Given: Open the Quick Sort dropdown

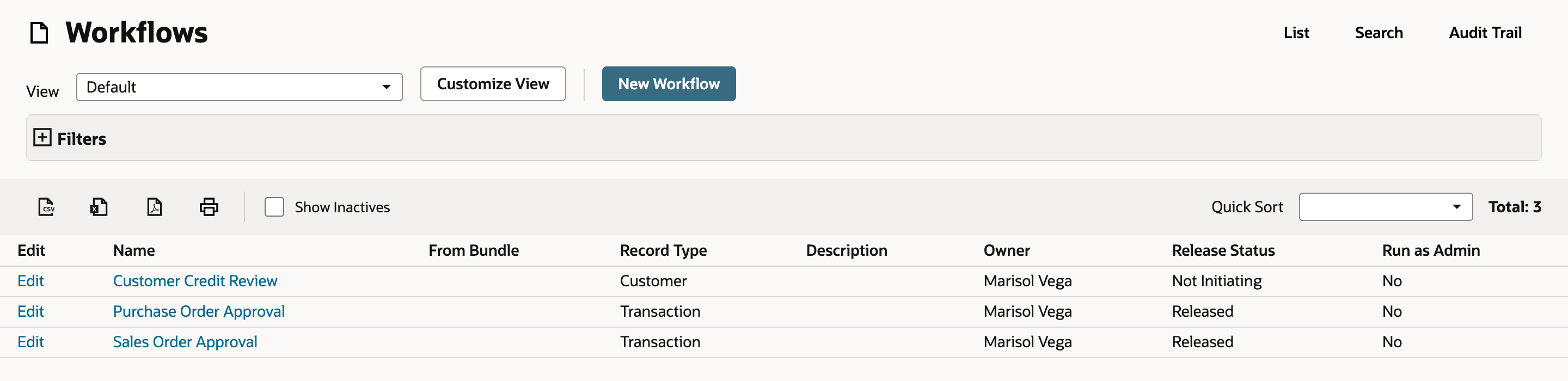Looking at the screenshot, I should tap(1386, 207).
